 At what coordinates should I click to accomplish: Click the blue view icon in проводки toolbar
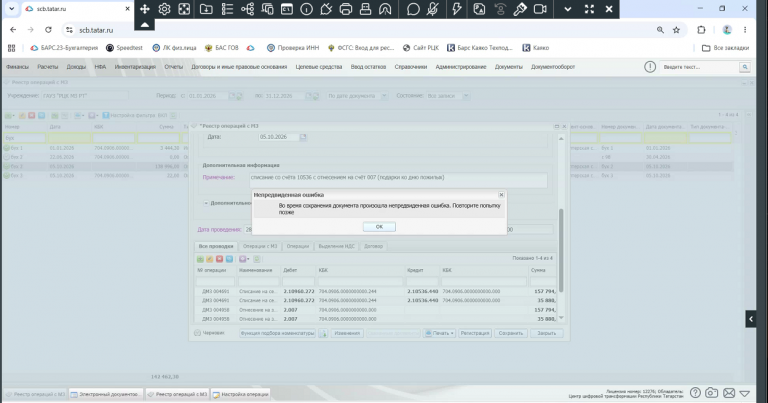click(229, 259)
